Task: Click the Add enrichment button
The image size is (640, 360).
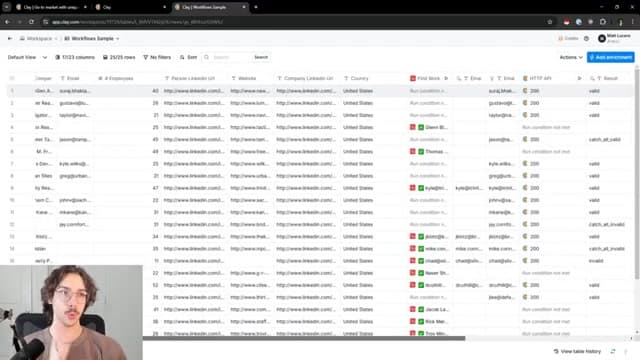Action: click(611, 58)
